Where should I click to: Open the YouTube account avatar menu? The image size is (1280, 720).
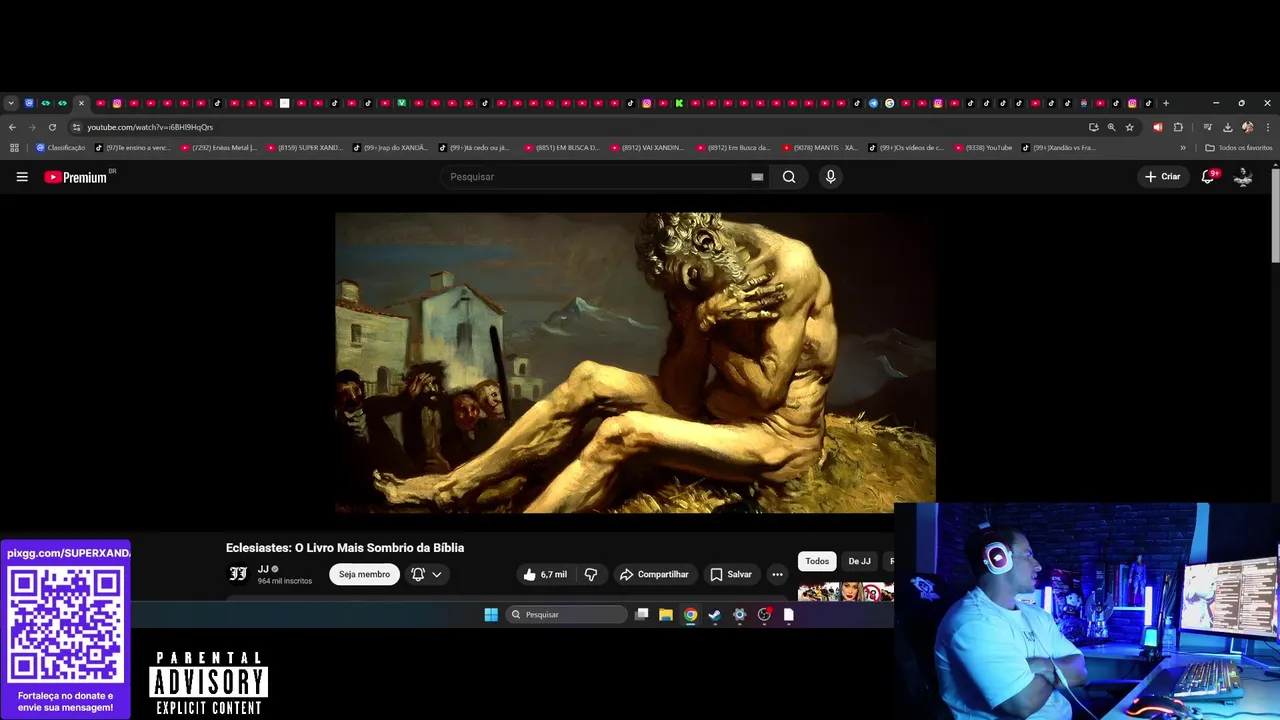[1243, 177]
